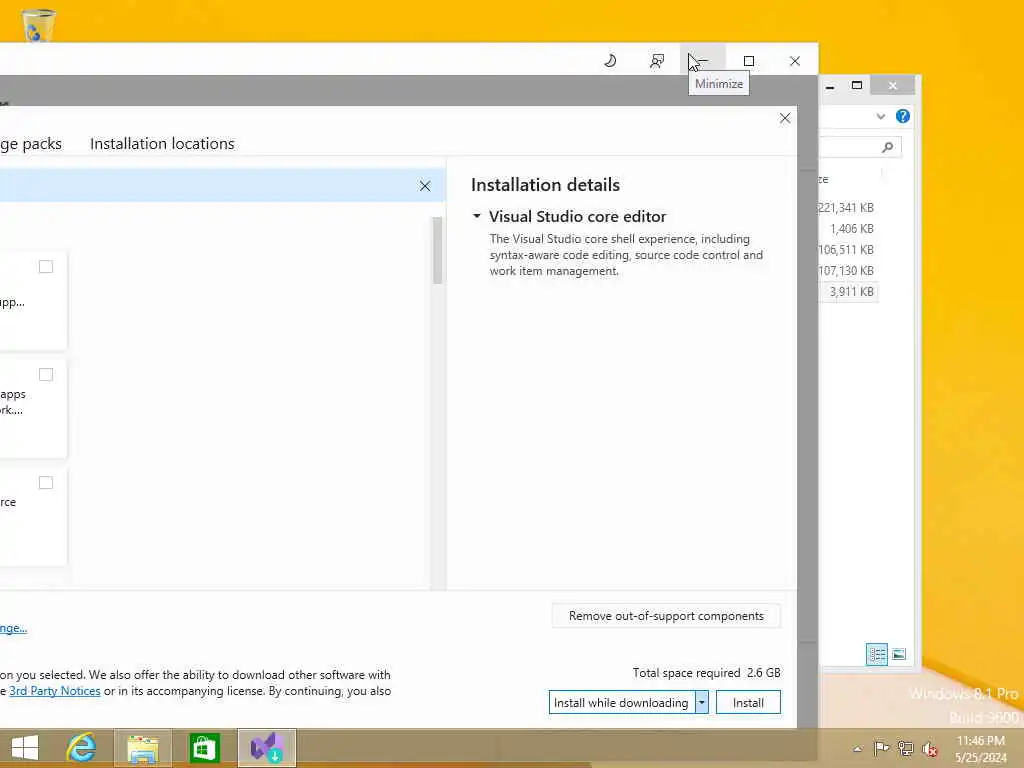Minimize the File Explorer window
The image size is (1024, 768).
[x=830, y=86]
